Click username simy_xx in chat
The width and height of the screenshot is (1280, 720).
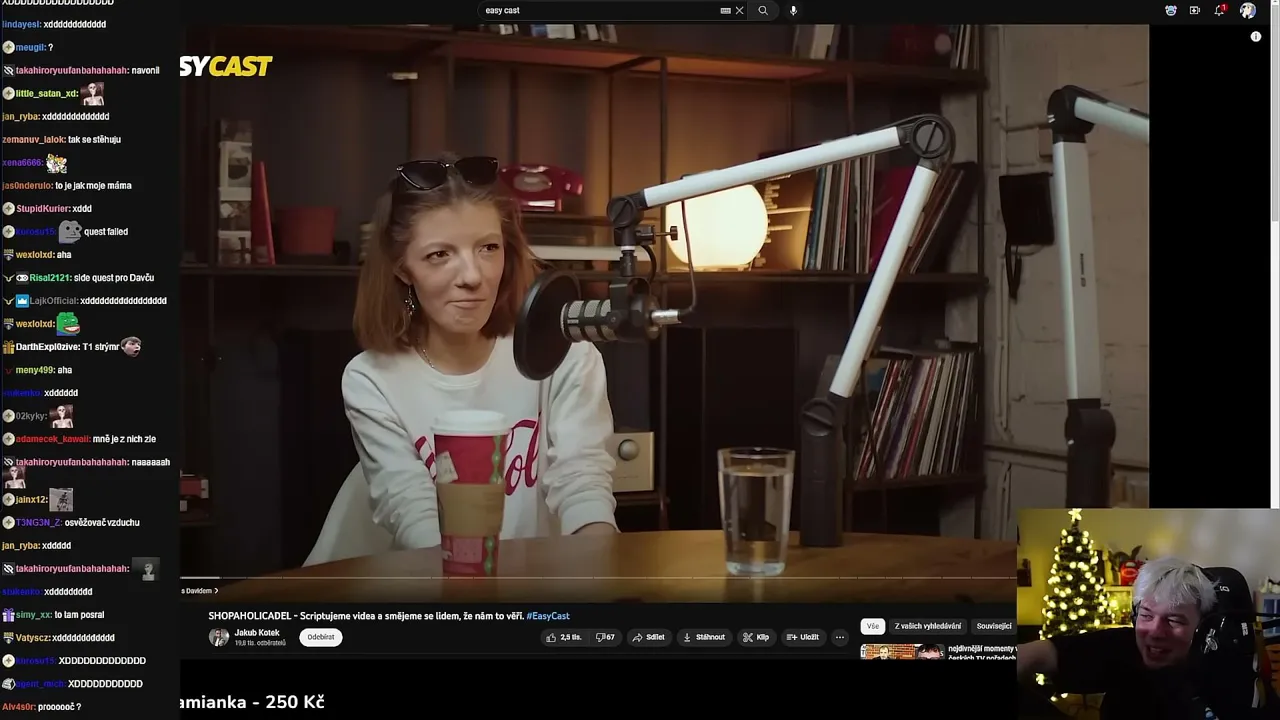(x=33, y=615)
